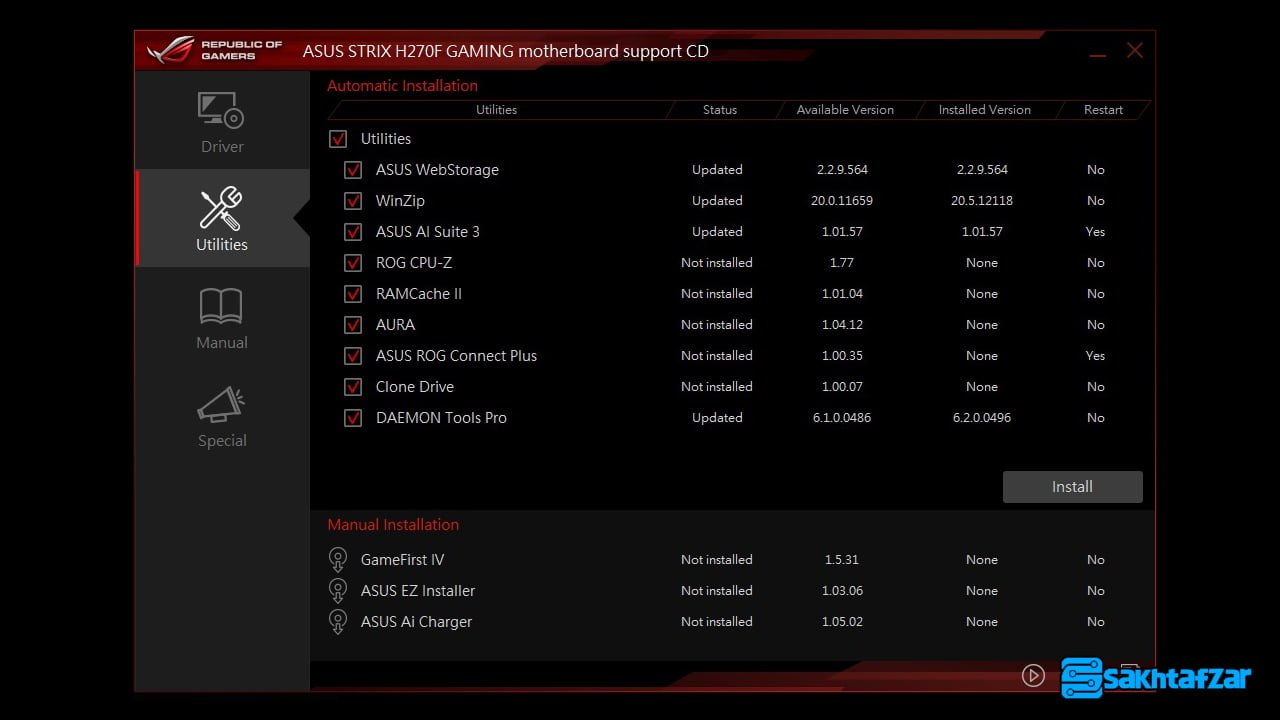This screenshot has width=1280, height=720.
Task: Toggle the DAEMON Tools Pro checkbox
Action: 353,418
